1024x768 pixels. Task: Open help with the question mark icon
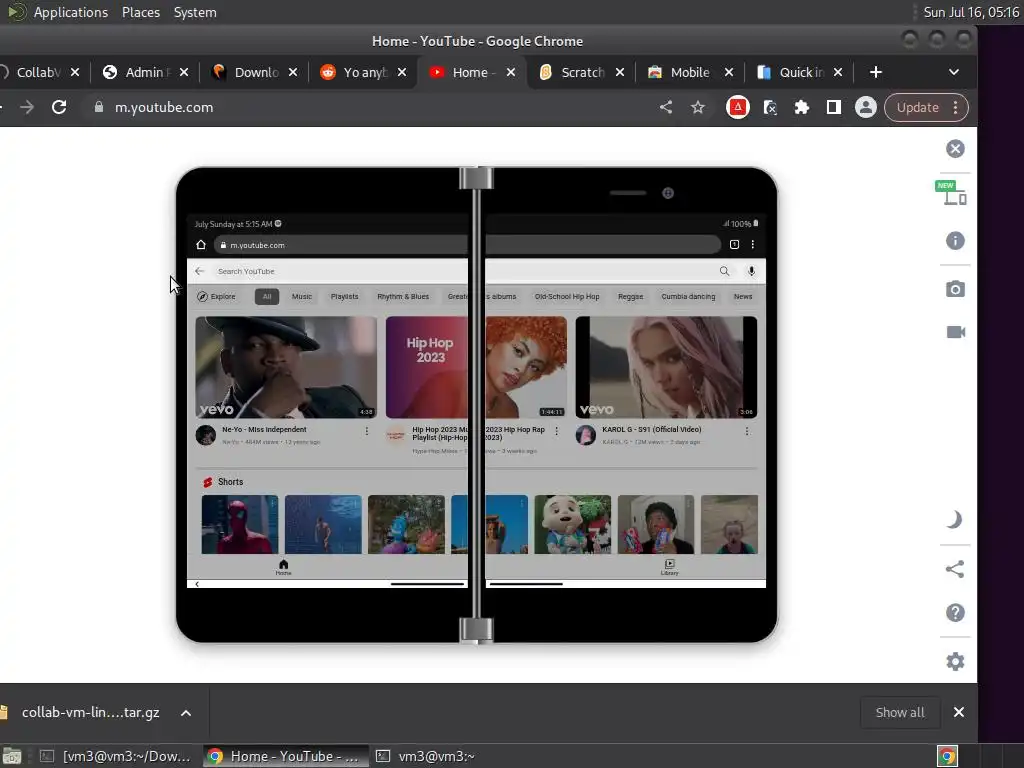coord(955,613)
